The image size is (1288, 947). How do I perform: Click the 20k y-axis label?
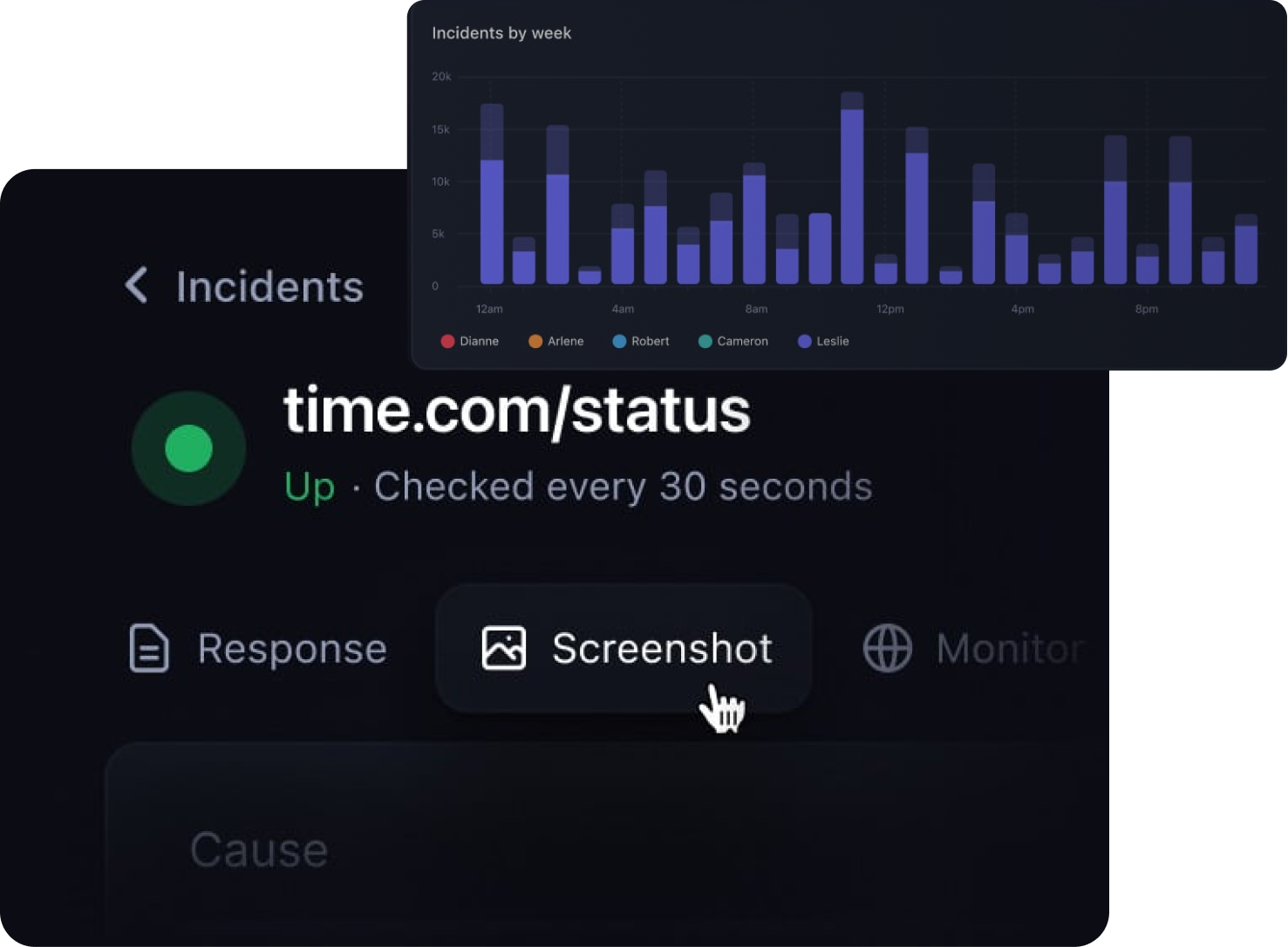coord(441,77)
